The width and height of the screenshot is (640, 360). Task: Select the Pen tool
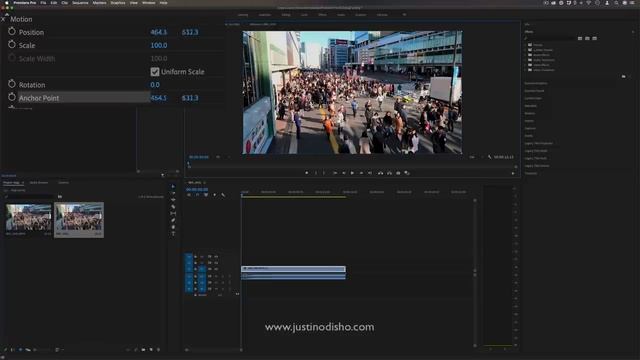tap(173, 220)
